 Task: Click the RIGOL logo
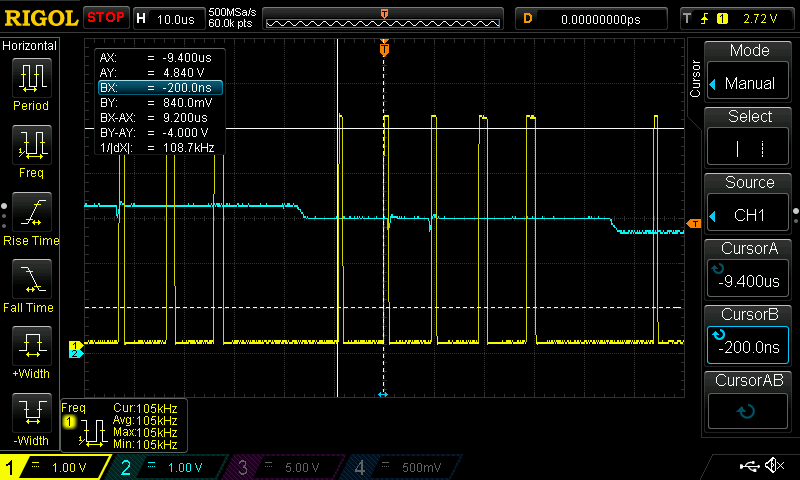[41, 18]
